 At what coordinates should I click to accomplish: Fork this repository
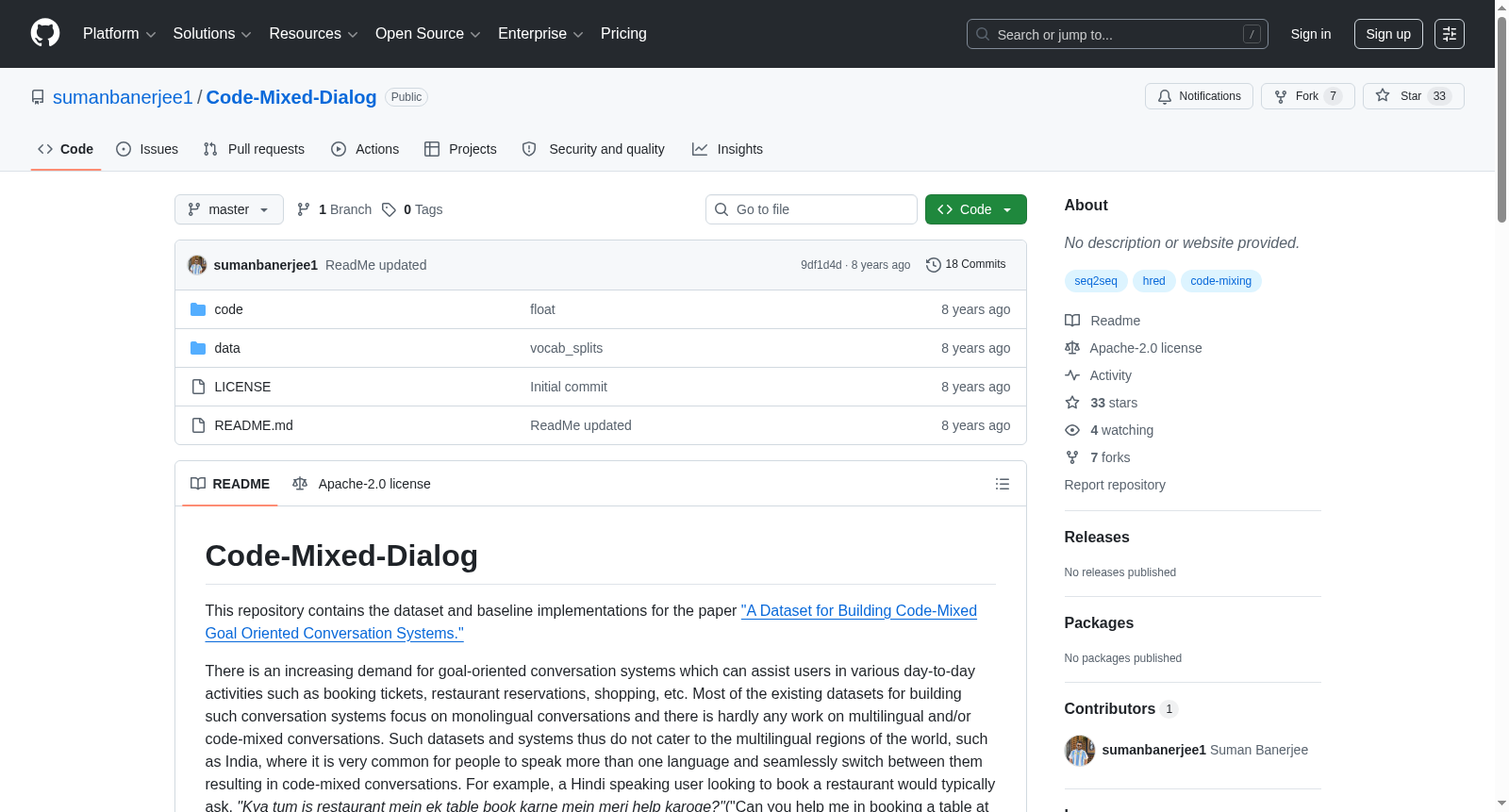tap(1307, 96)
